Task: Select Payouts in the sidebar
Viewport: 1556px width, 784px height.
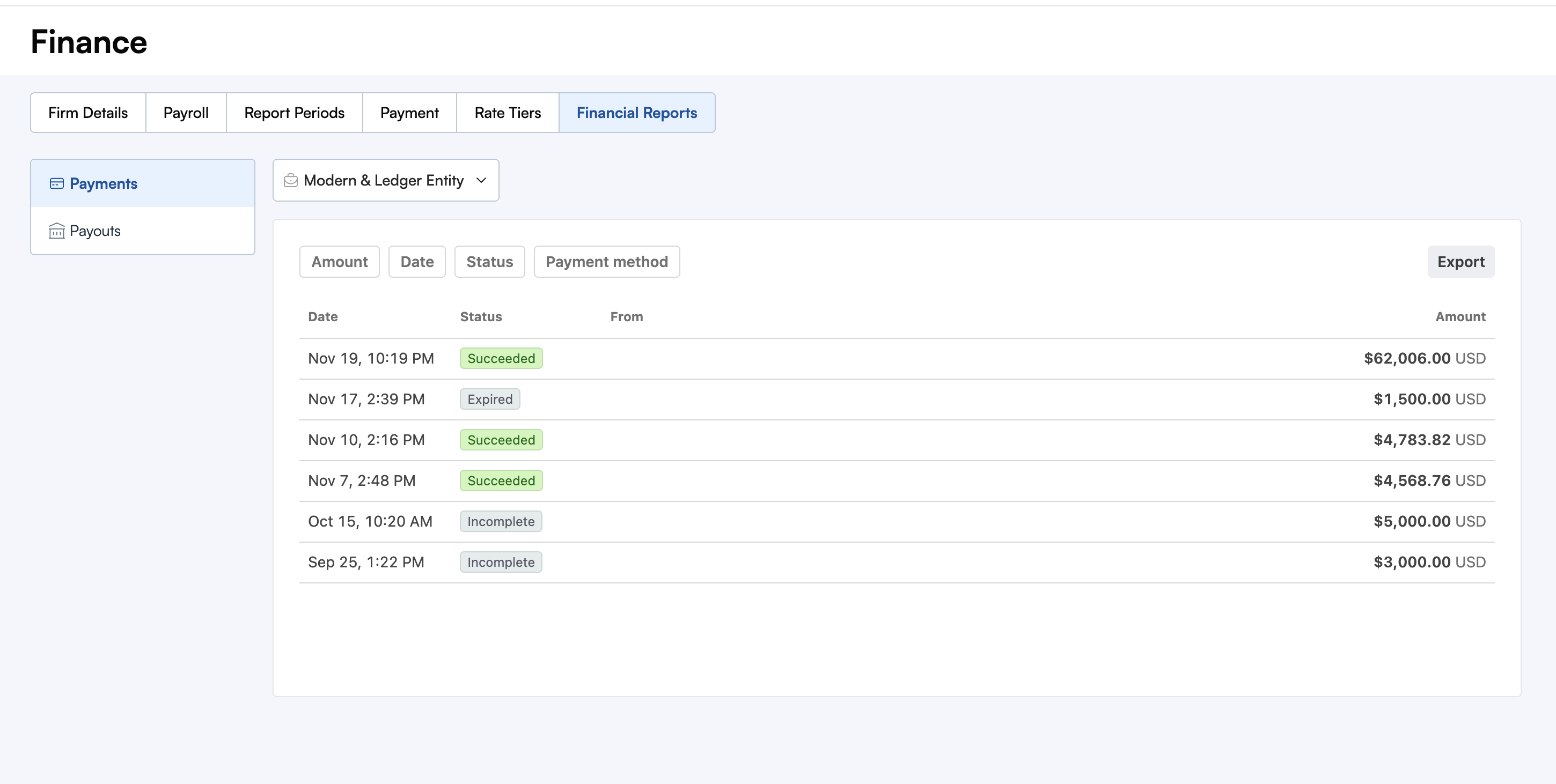Action: pos(95,231)
